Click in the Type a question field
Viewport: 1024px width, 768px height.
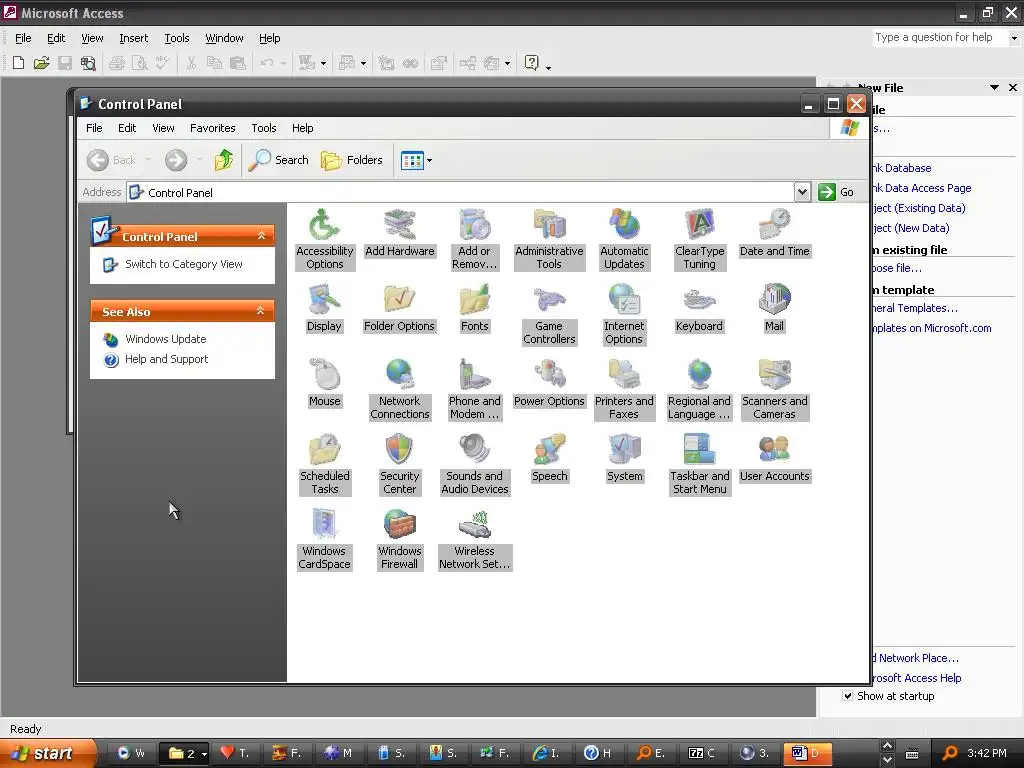point(939,38)
